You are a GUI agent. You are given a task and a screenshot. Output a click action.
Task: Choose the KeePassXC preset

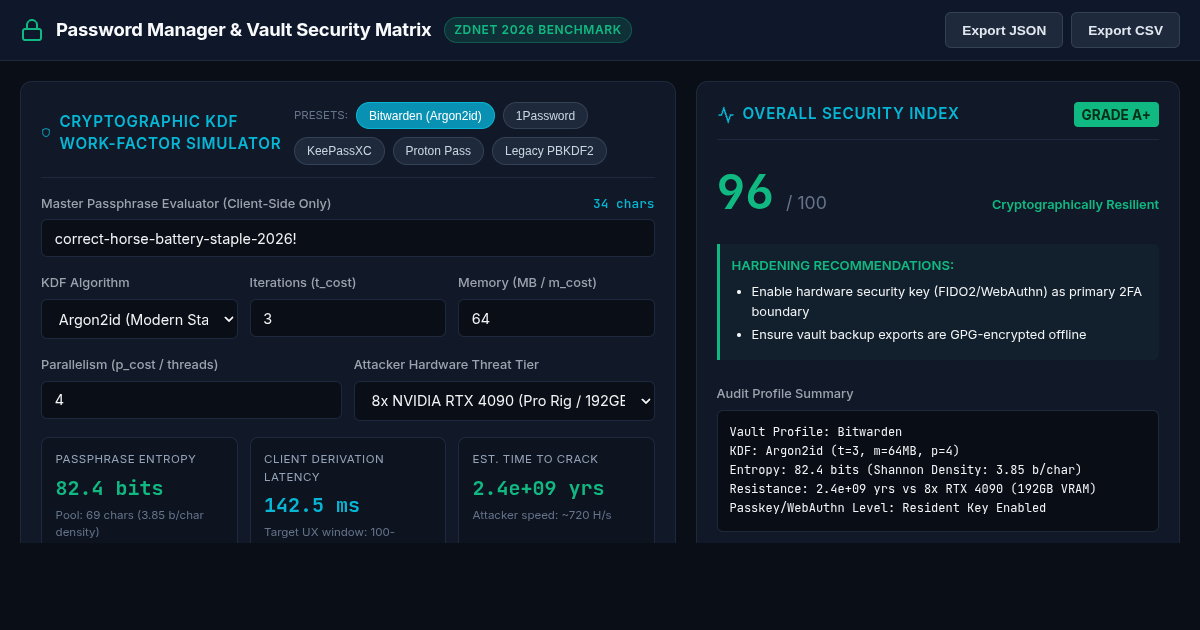[x=339, y=151]
